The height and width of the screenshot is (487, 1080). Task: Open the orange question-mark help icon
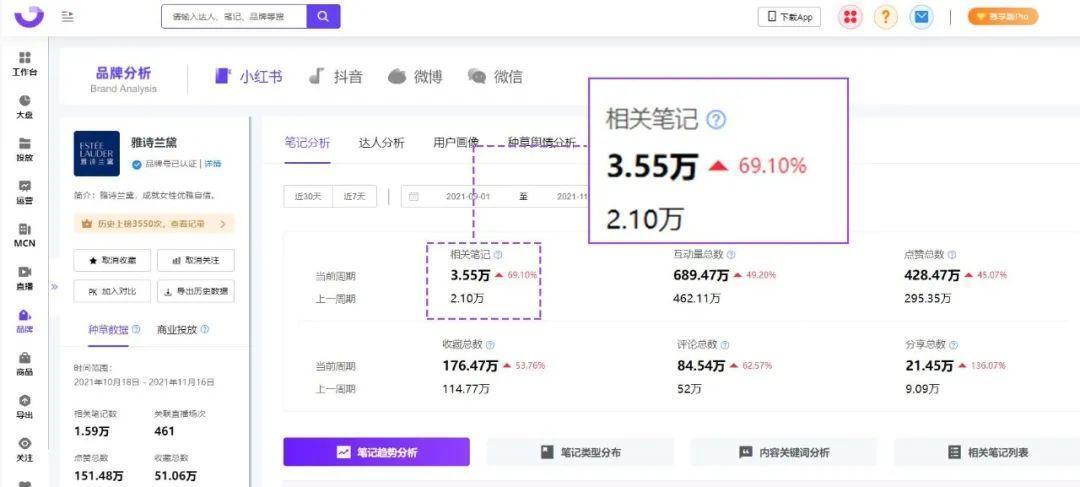[885, 17]
